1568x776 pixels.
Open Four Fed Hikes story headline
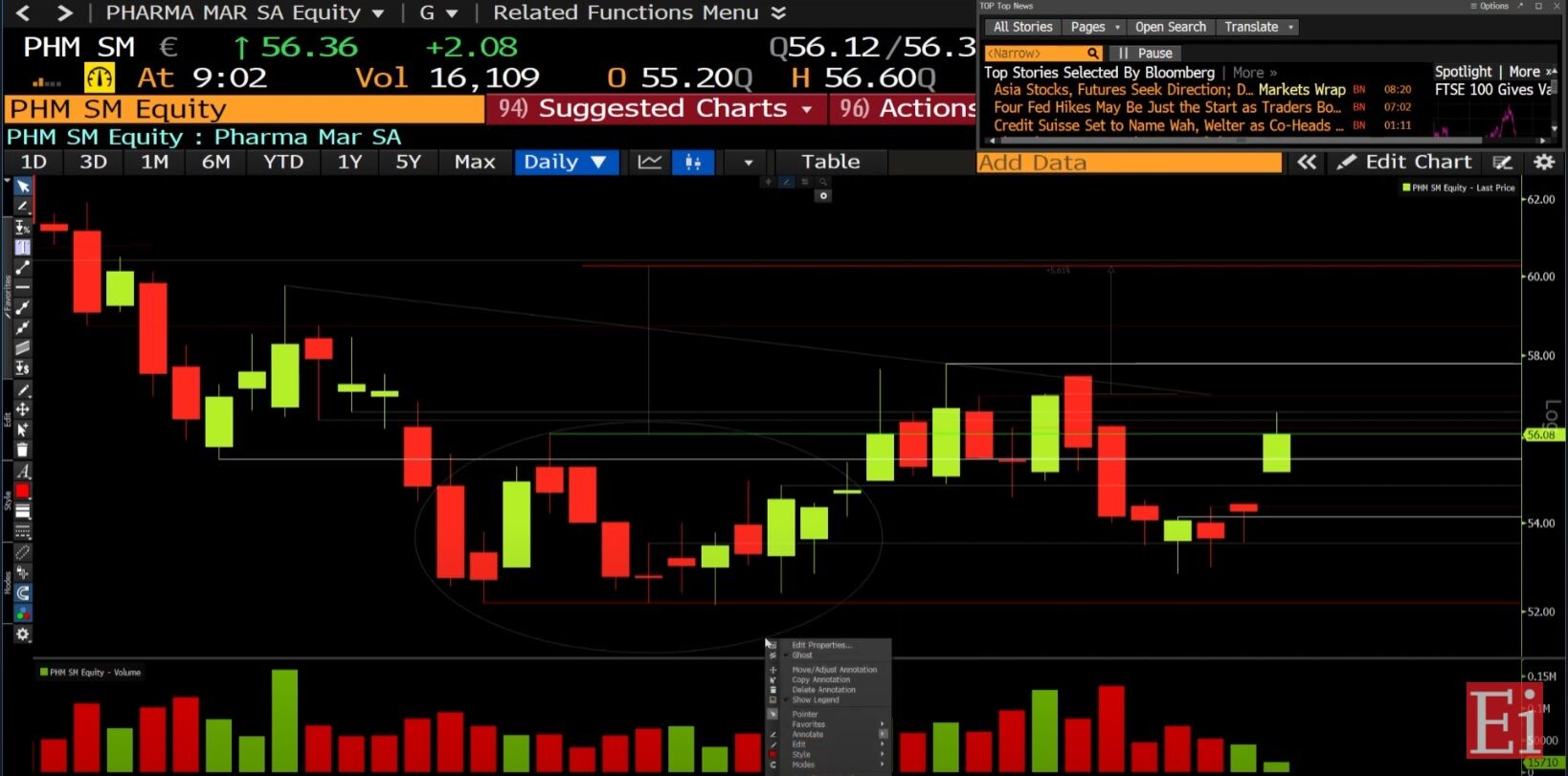tap(1168, 108)
